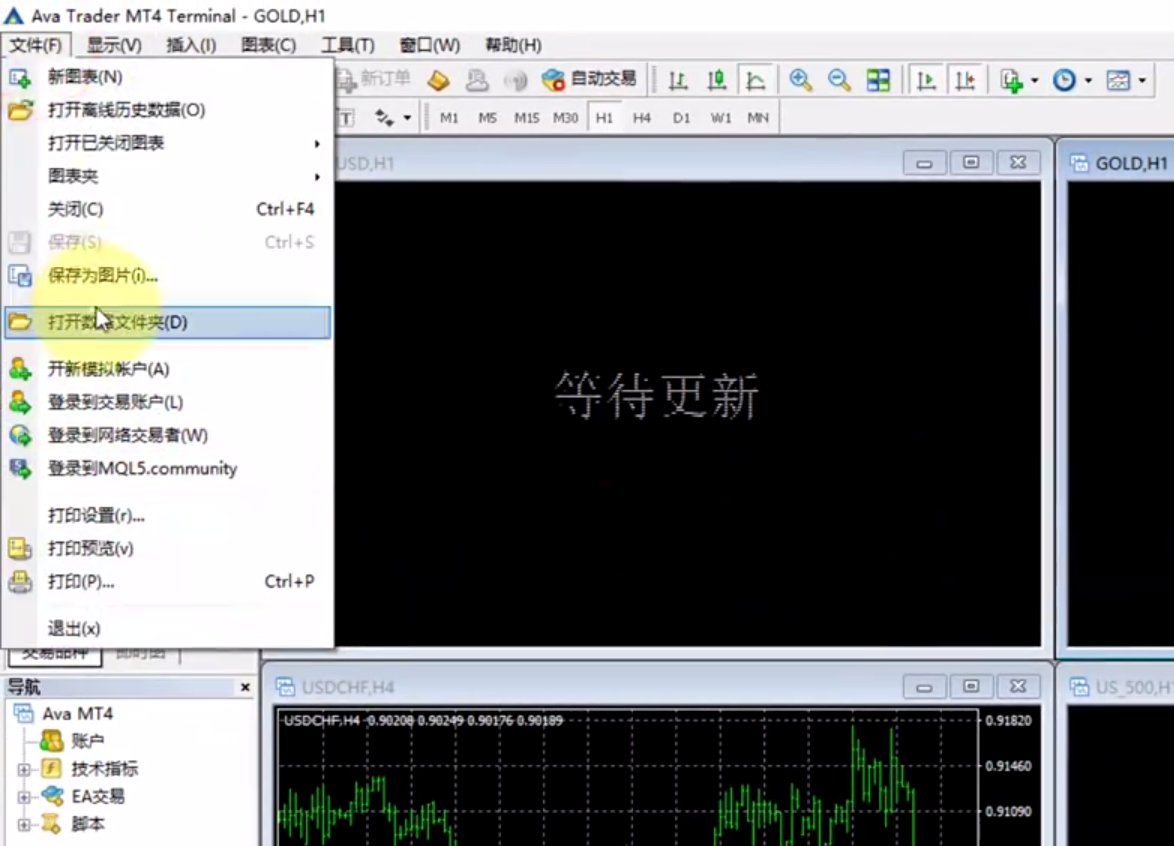Select 新图表(N) menu entry
The height and width of the screenshot is (846, 1174).
coord(167,77)
